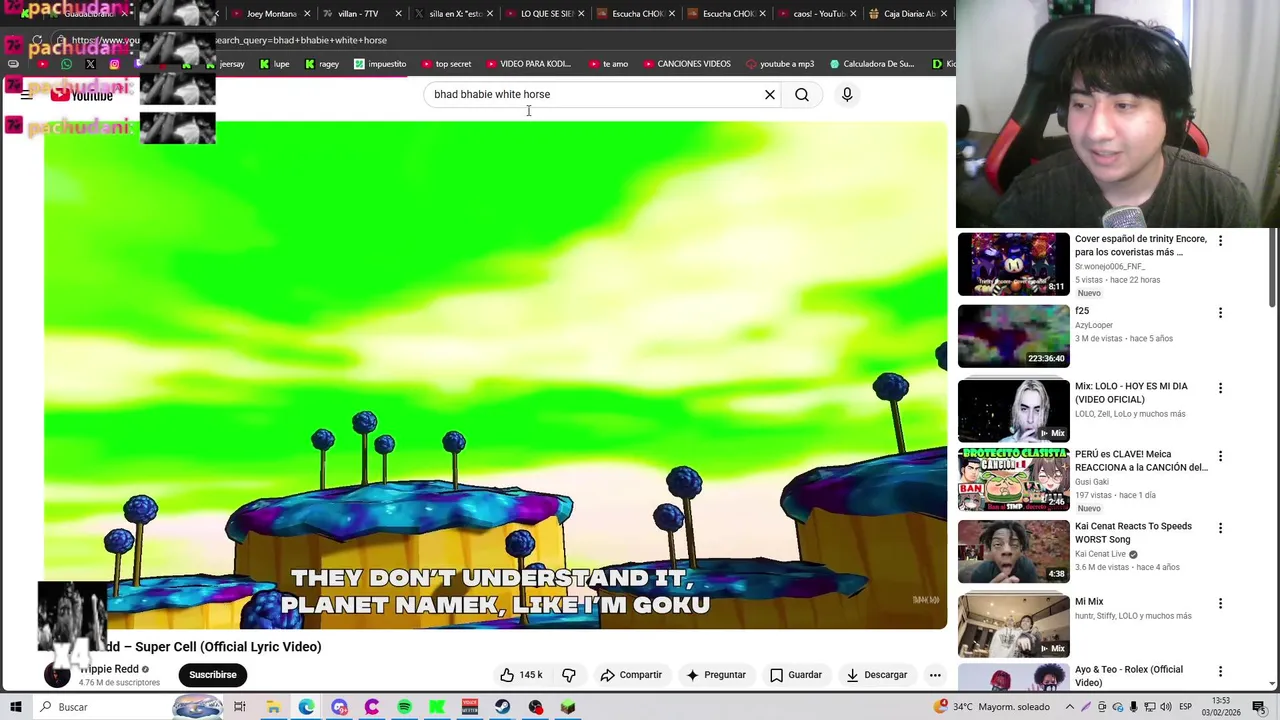Open File Explorer from the taskbar
Viewport: 1280px width, 720px height.
(x=273, y=707)
